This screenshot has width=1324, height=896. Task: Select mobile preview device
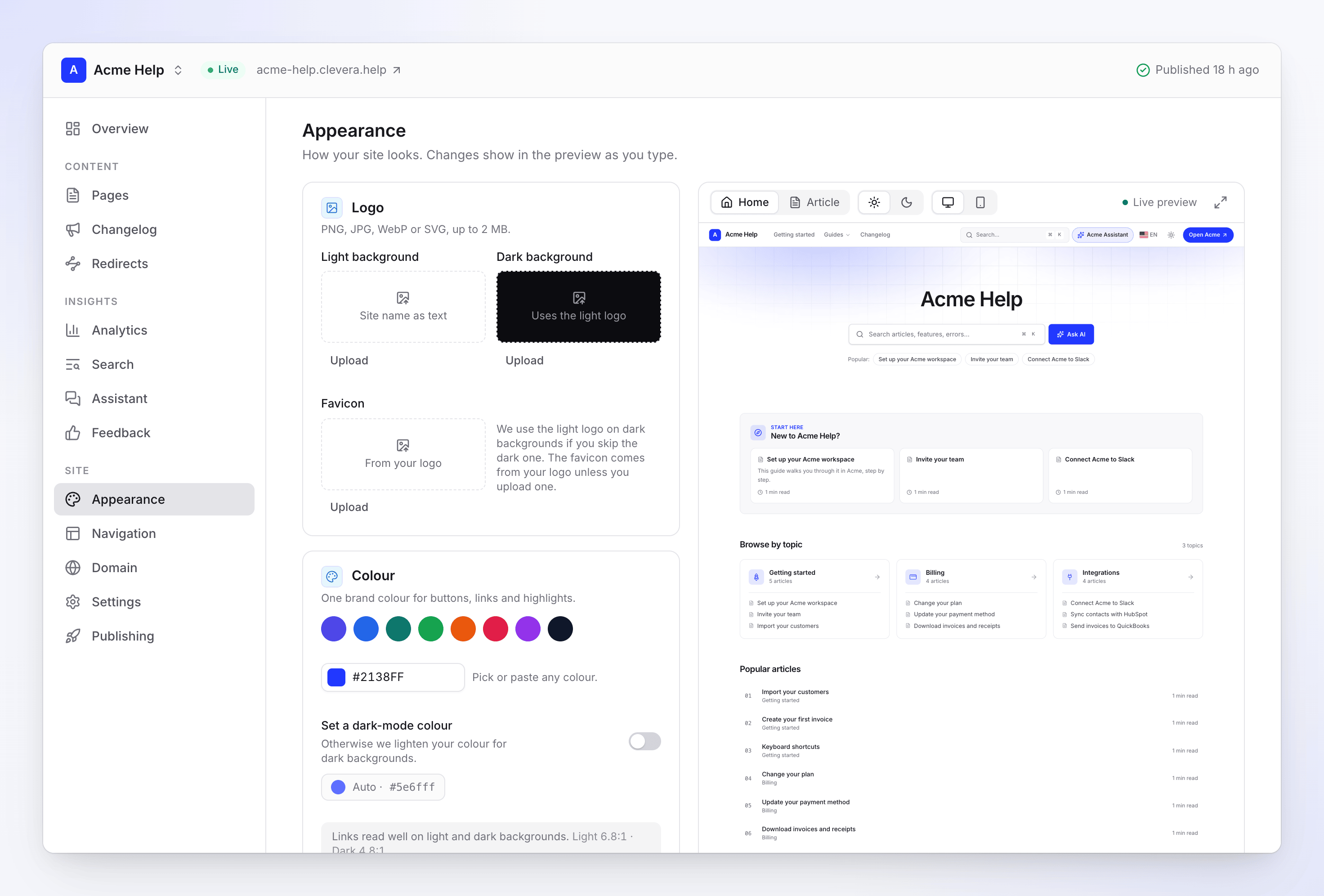point(980,202)
